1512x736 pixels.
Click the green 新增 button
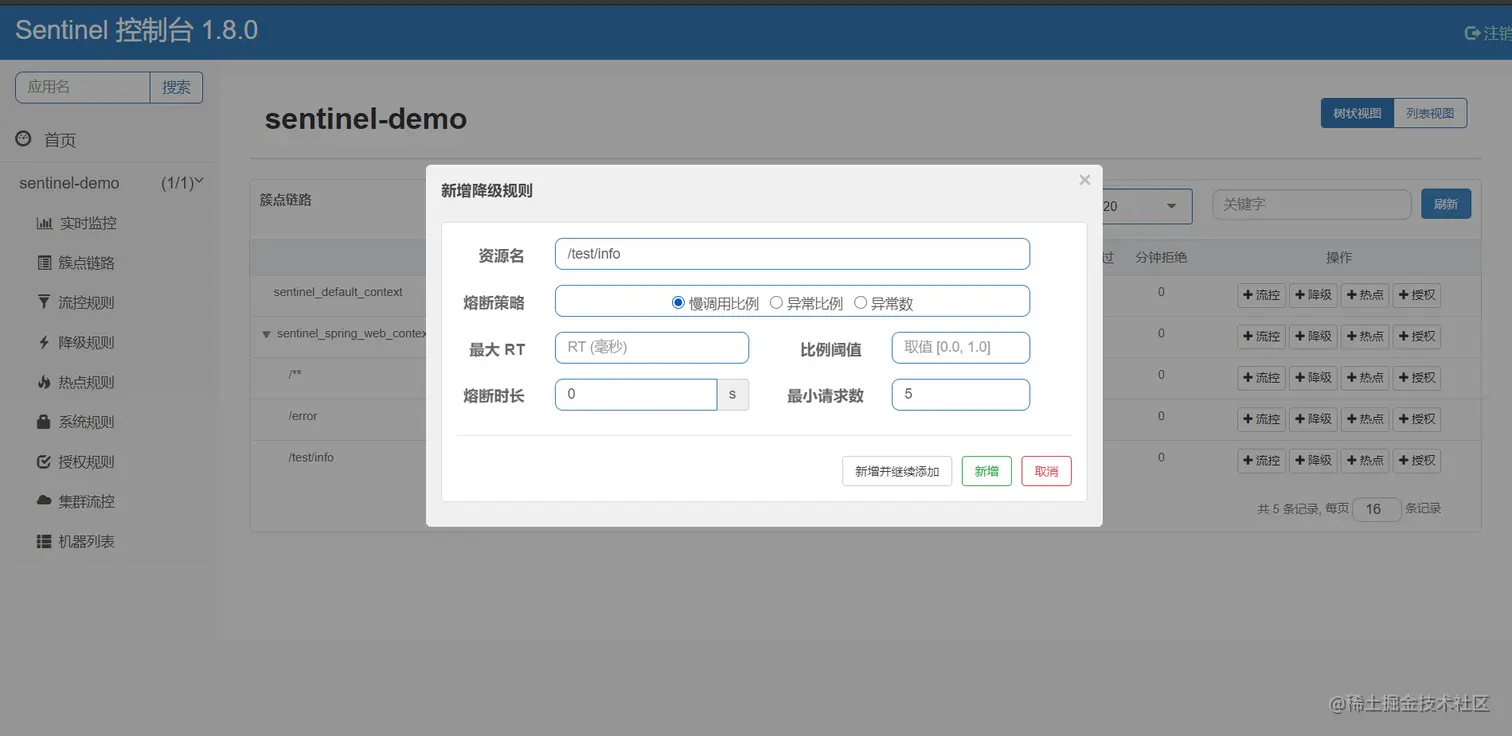click(x=986, y=471)
